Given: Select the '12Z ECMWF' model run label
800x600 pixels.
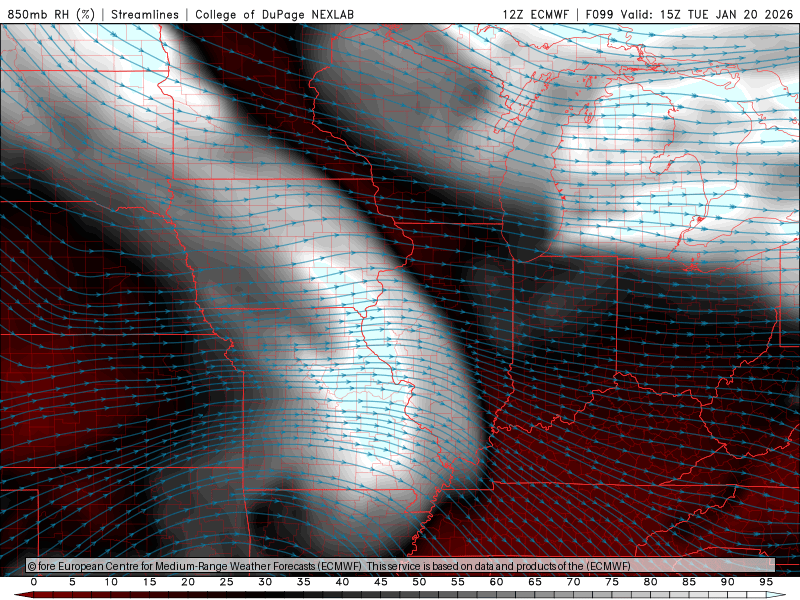Looking at the screenshot, I should [x=535, y=14].
